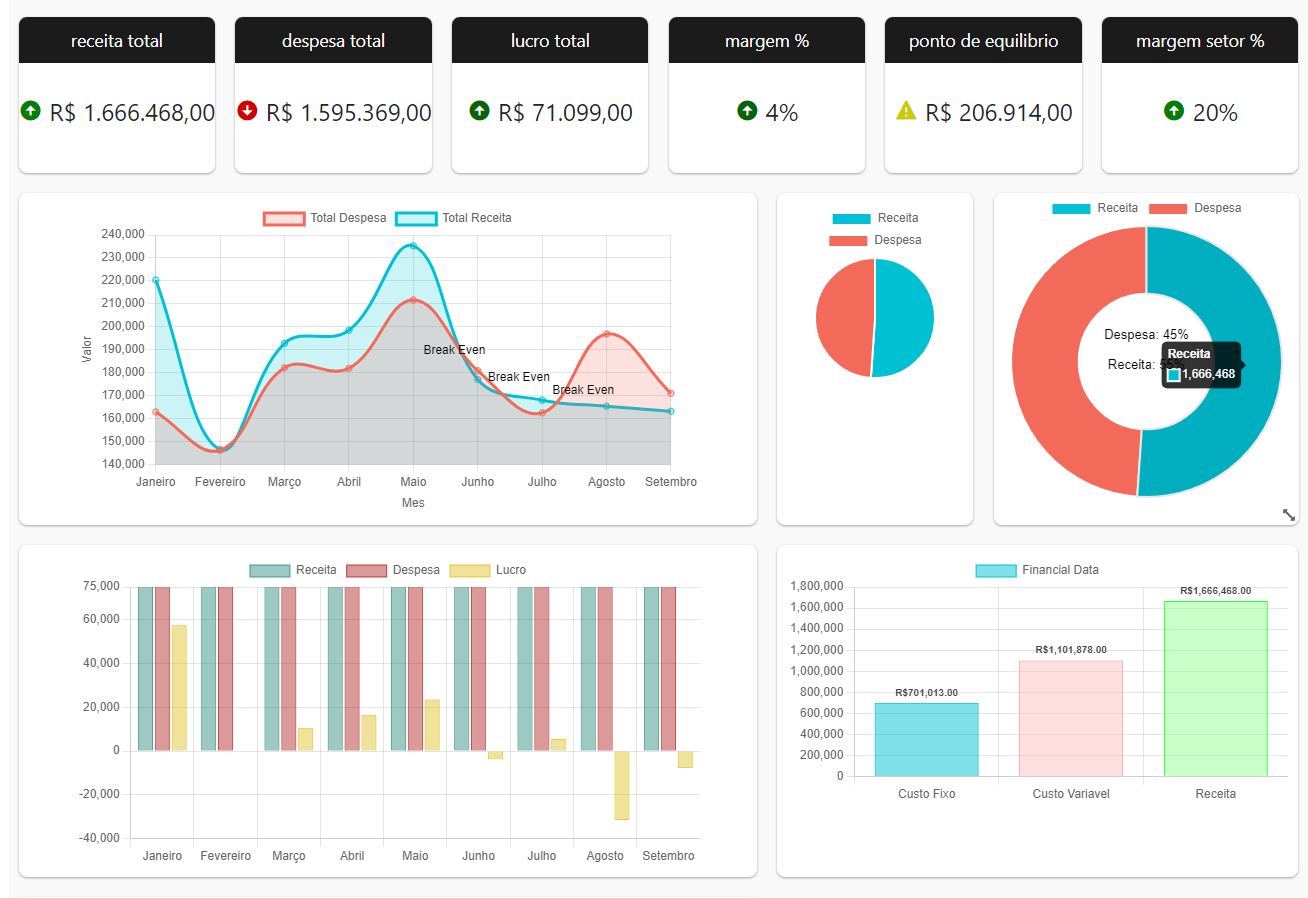Toggle Receita legend above doughnut chart
Screen dimensions: 1308x898
1095,208
